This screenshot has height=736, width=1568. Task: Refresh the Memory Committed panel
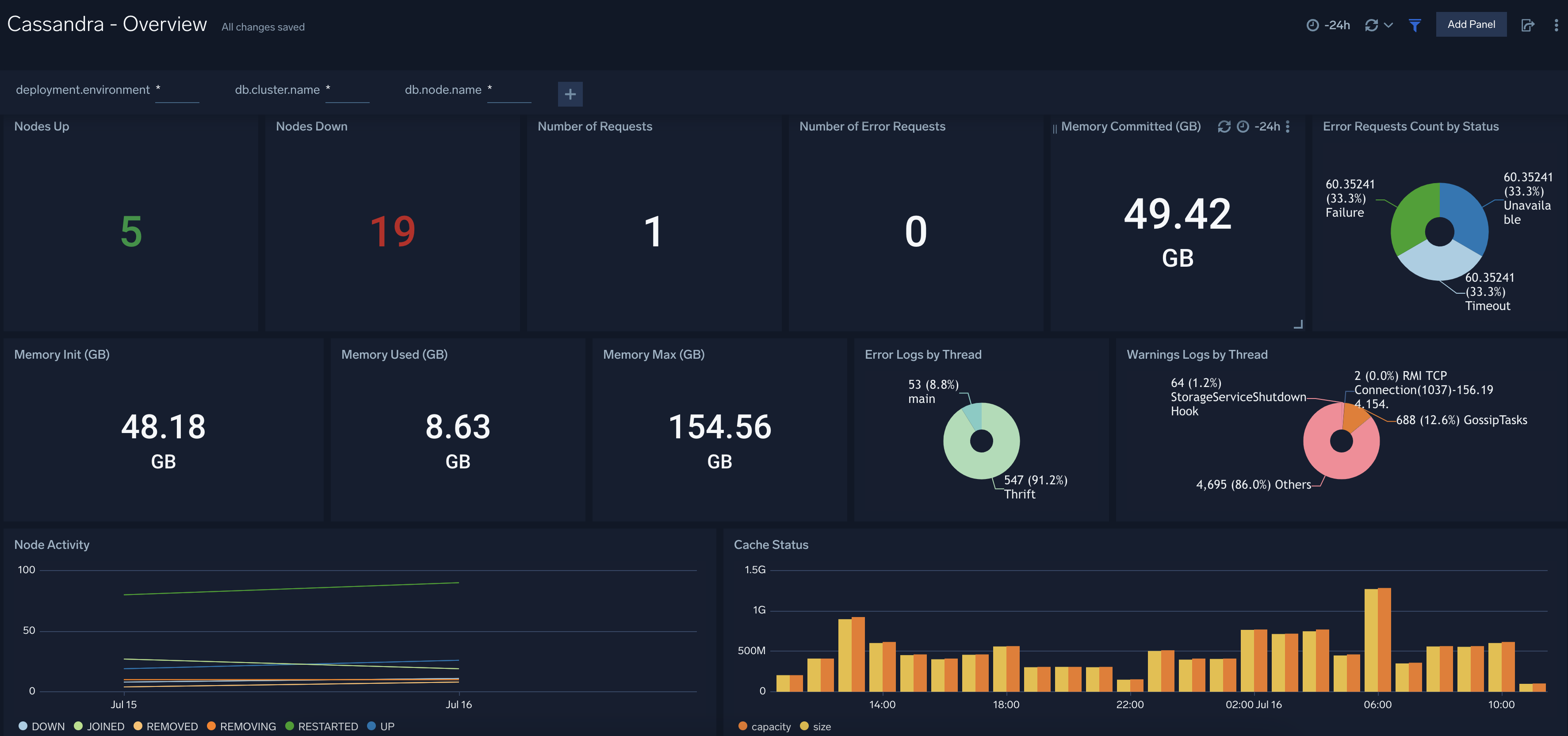click(1224, 126)
